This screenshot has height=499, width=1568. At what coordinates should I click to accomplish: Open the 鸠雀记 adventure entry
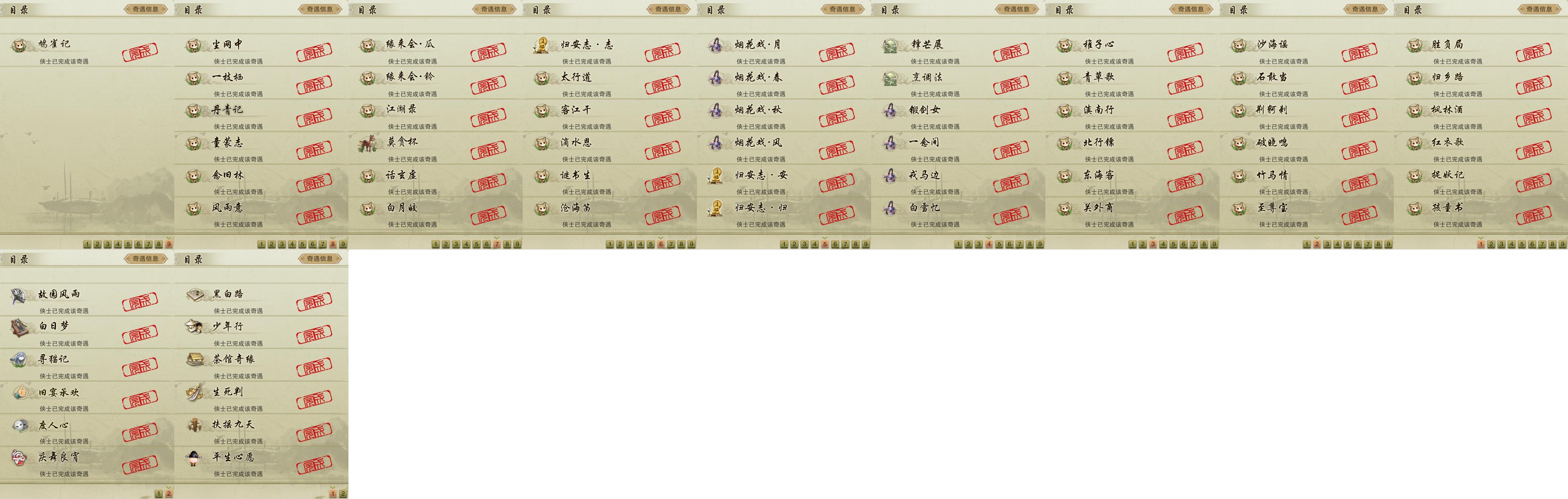click(87, 51)
